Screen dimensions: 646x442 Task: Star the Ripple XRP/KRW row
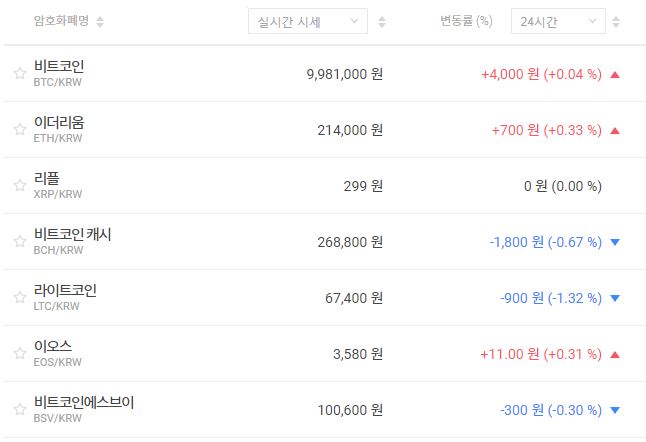tap(19, 185)
